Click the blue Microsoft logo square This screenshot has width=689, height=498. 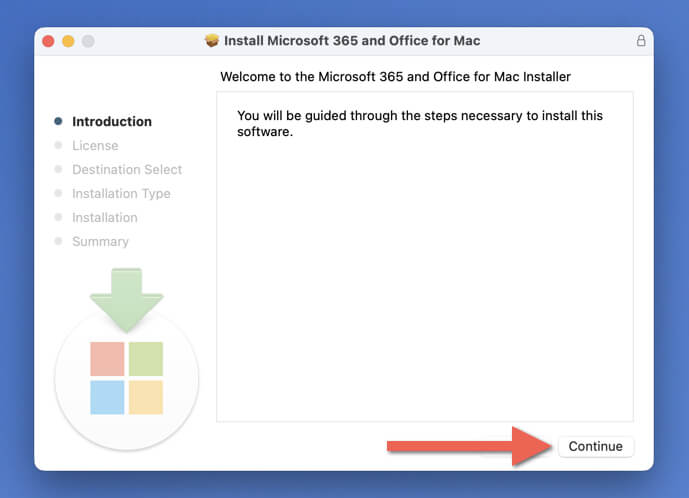107,397
